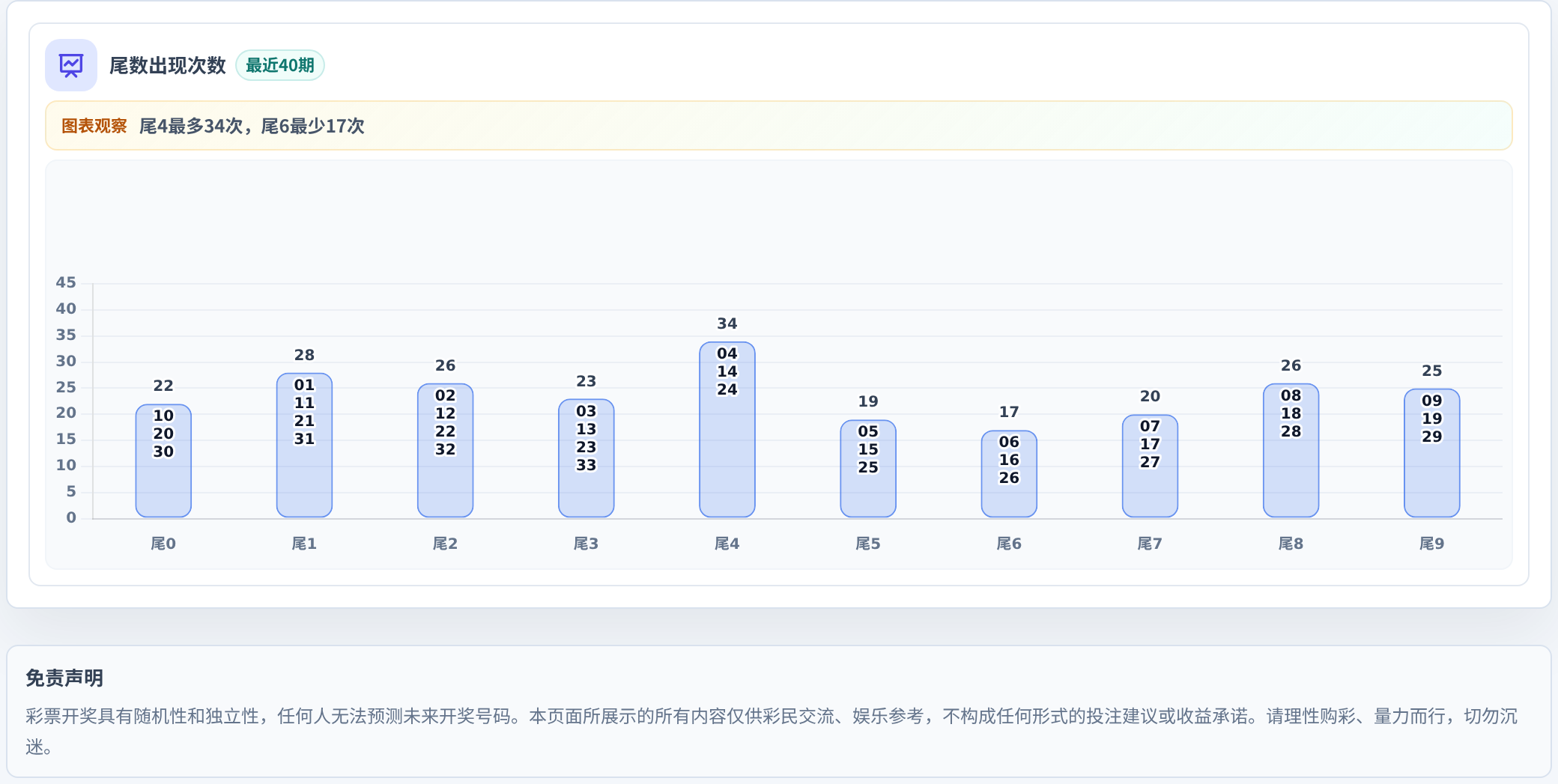Viewport: 1558px width, 784px height.
Task: Select the shortest bar for 尾6
Action: point(1009,473)
